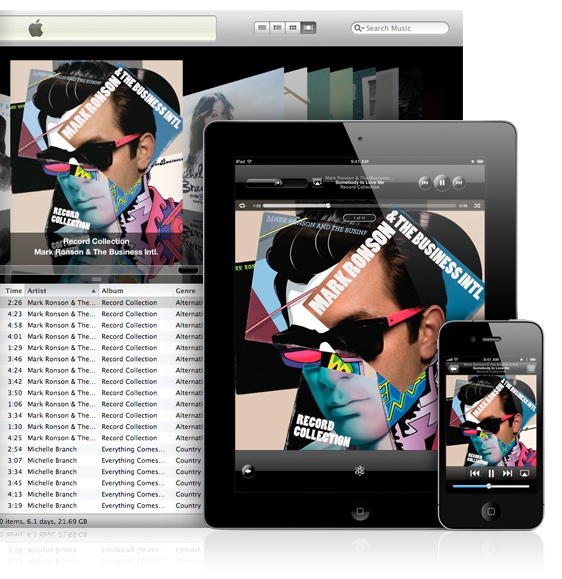
Task: Select Record Collection cover in Cover Flow
Action: 96,146
